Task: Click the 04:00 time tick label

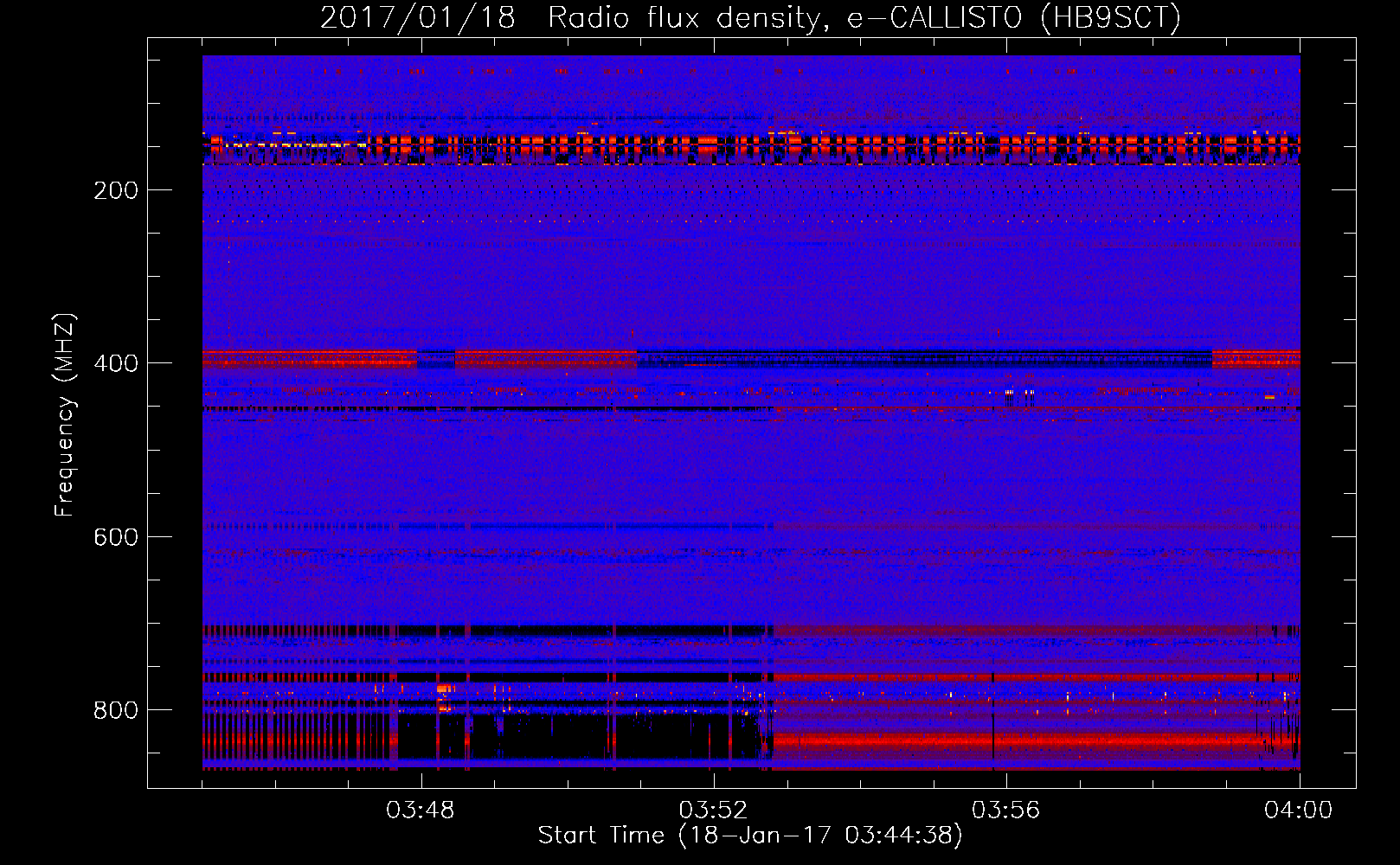Action: (x=1298, y=811)
